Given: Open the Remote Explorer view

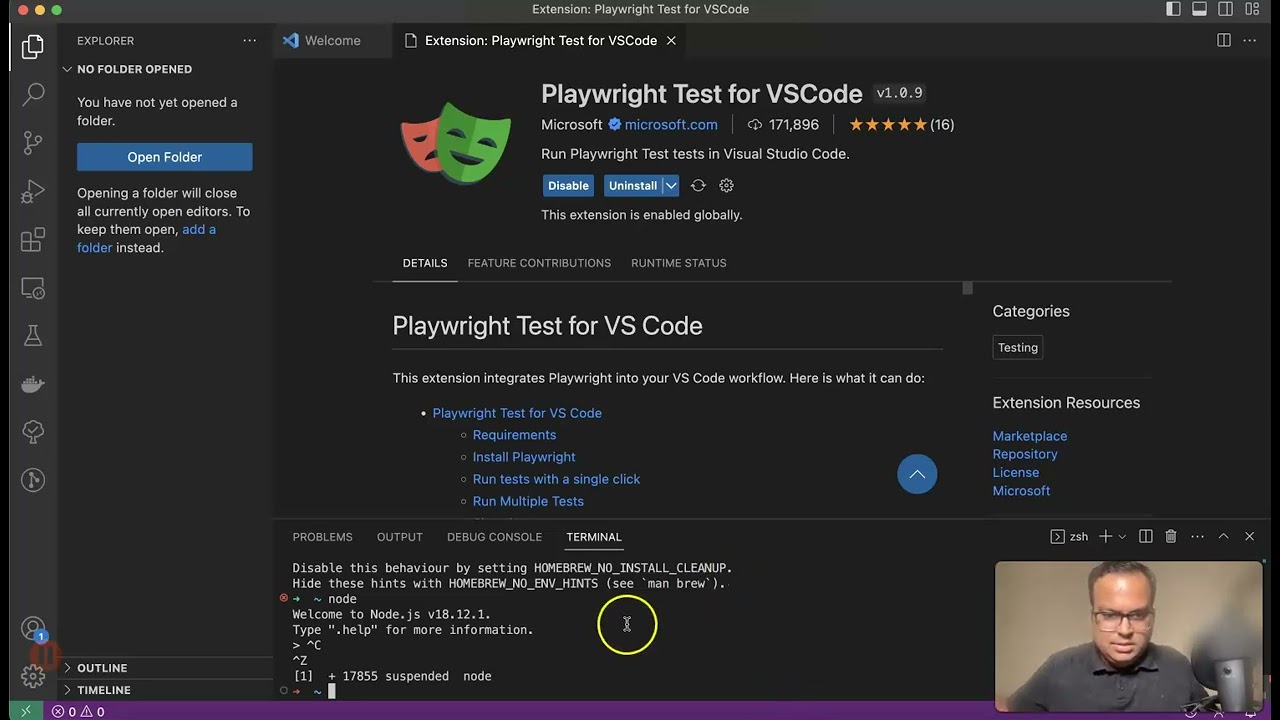Looking at the screenshot, I should [33, 288].
